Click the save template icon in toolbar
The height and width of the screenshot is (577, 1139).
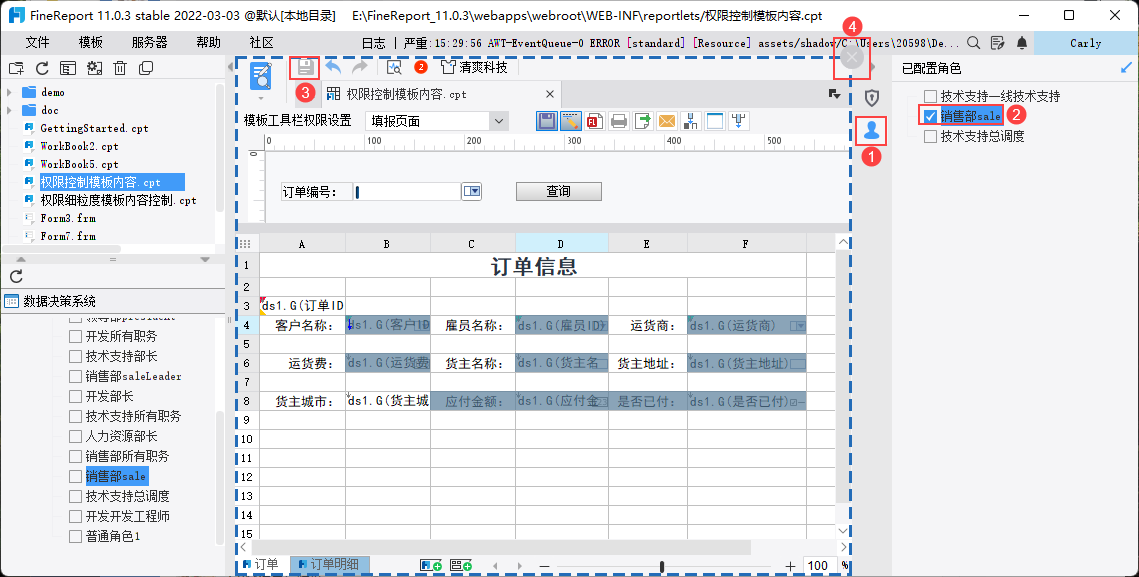[305, 68]
